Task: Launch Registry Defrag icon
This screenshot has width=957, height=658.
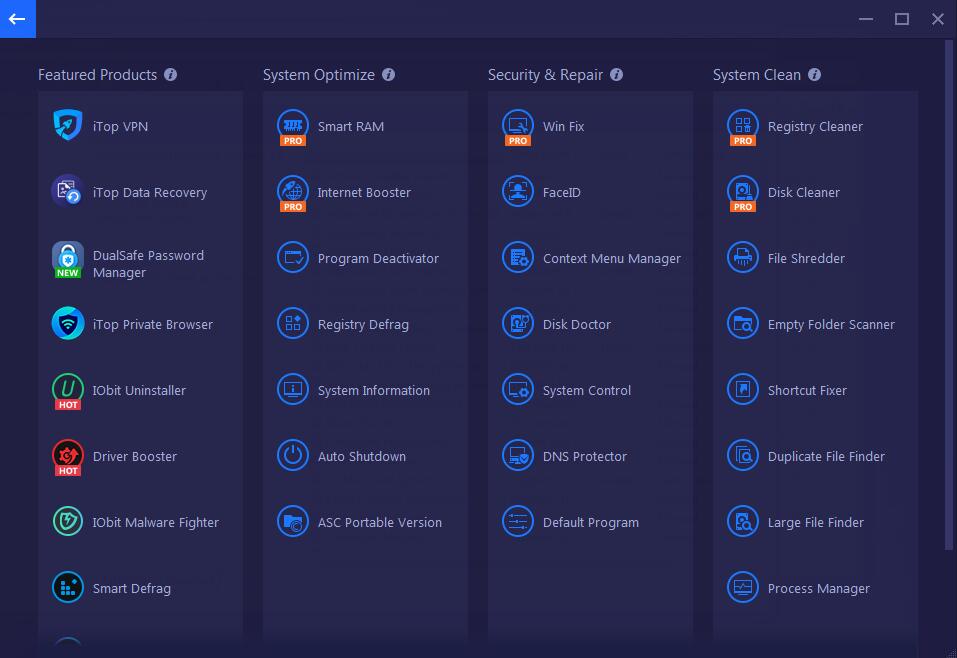Action: [x=293, y=324]
